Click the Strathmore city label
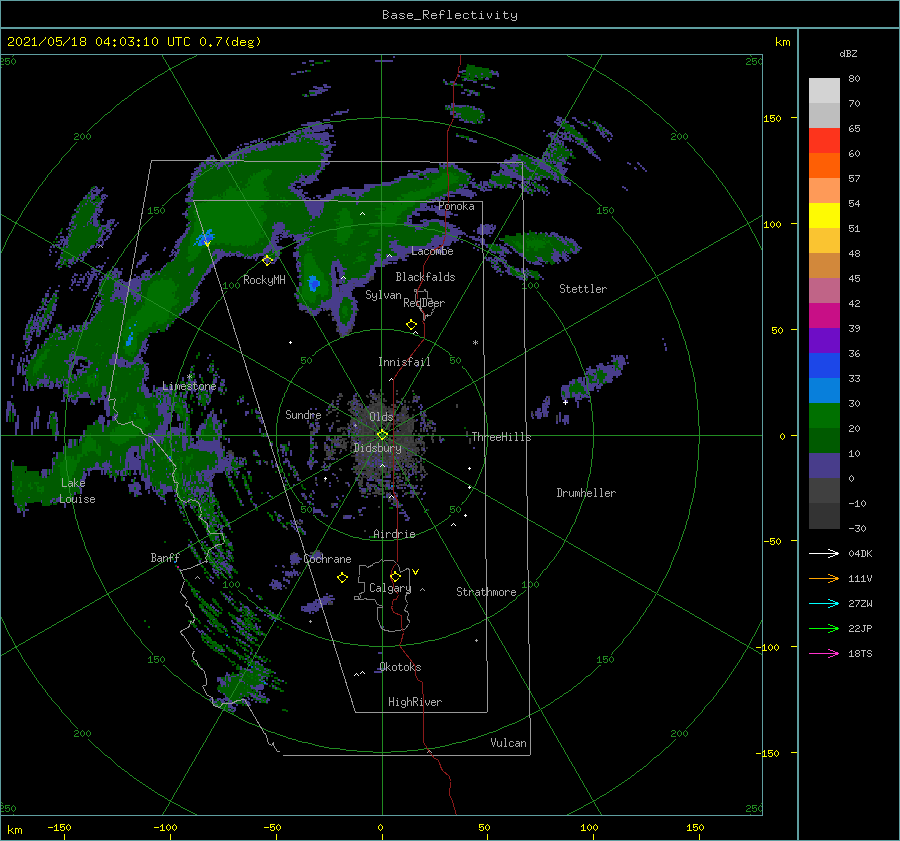Viewport: 900px width, 841px height. coord(486,592)
